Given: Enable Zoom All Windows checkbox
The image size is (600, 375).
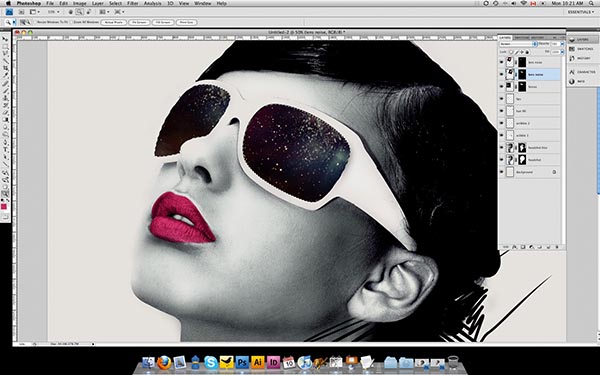Looking at the screenshot, I should click(72, 22).
